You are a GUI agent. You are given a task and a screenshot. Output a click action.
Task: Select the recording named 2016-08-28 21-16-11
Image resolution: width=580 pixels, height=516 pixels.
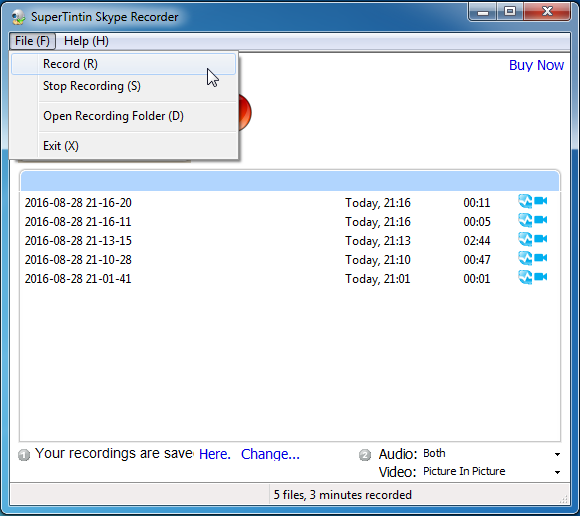click(x=78, y=222)
